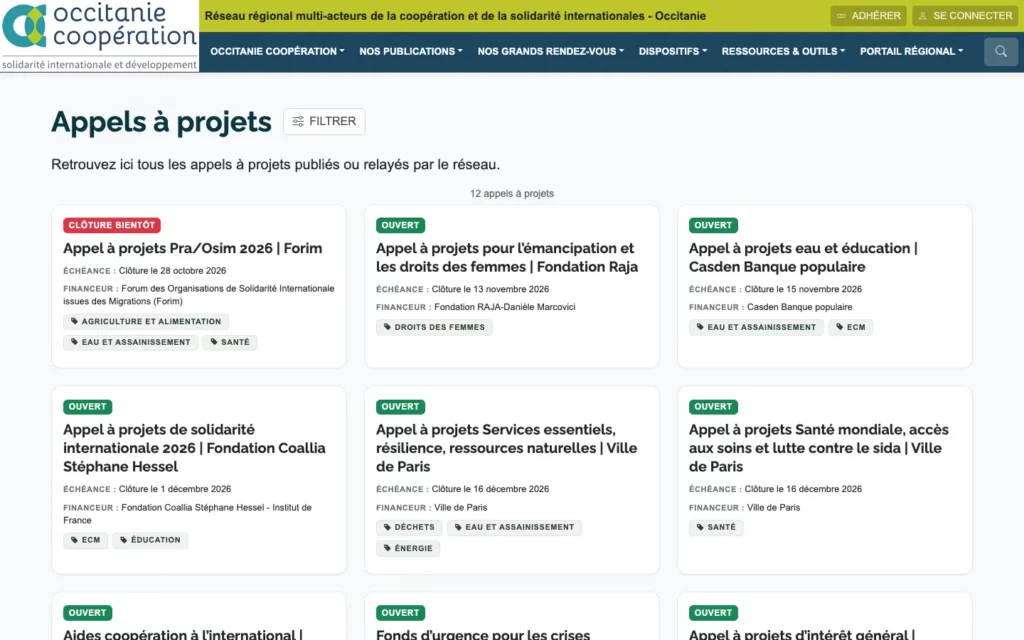Click OUVERT badge on Coallia card

(88, 407)
